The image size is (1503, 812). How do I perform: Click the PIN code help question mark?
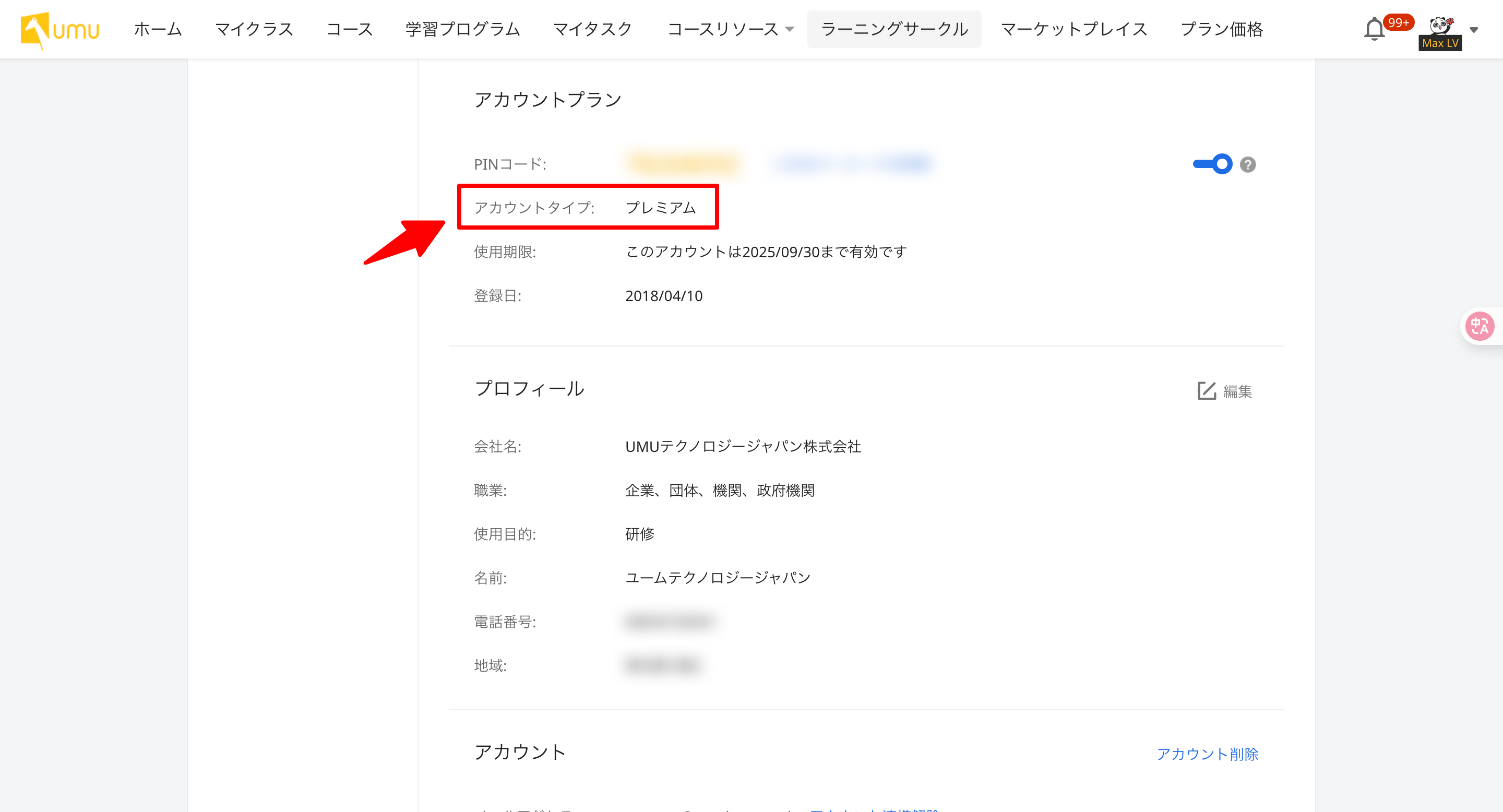(x=1247, y=164)
